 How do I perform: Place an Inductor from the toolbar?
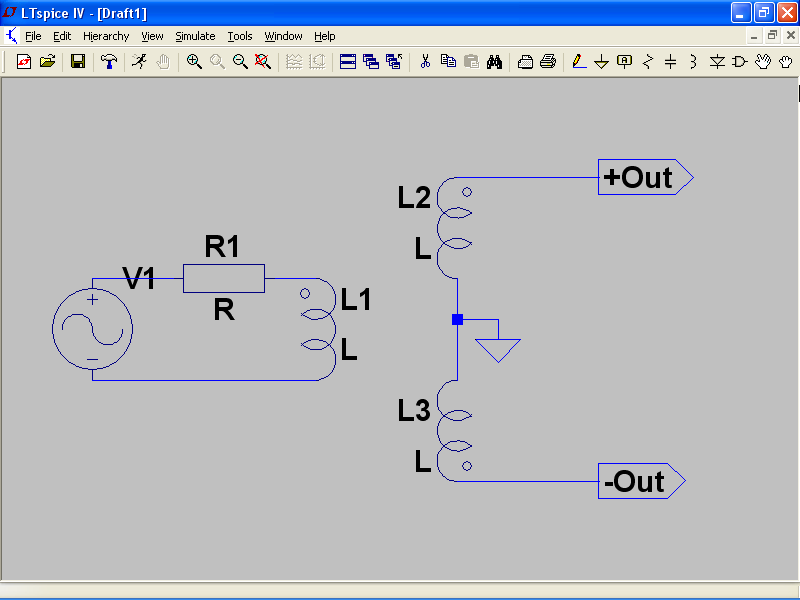(693, 62)
